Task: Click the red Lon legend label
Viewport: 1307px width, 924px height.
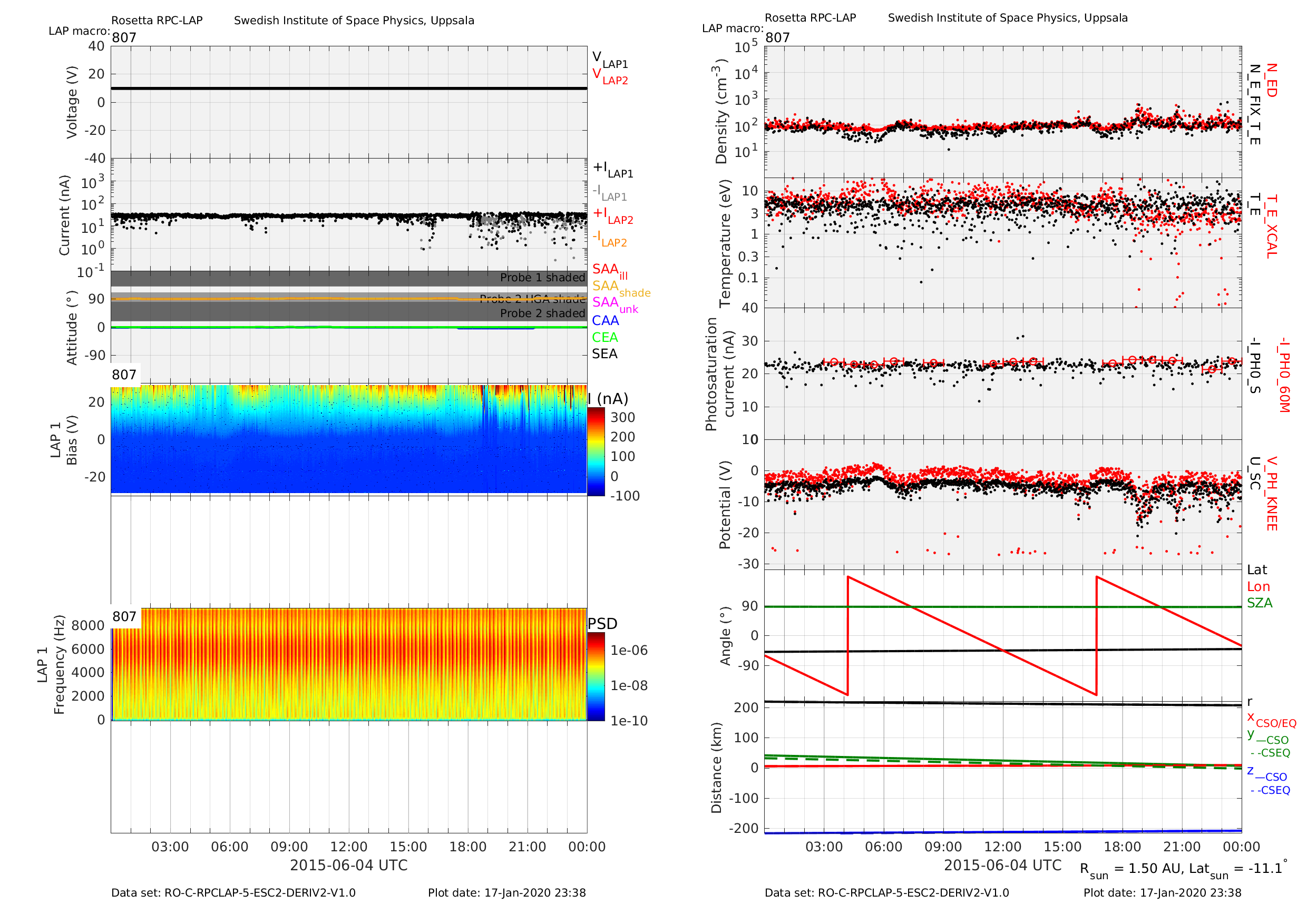Action: tap(1259, 587)
